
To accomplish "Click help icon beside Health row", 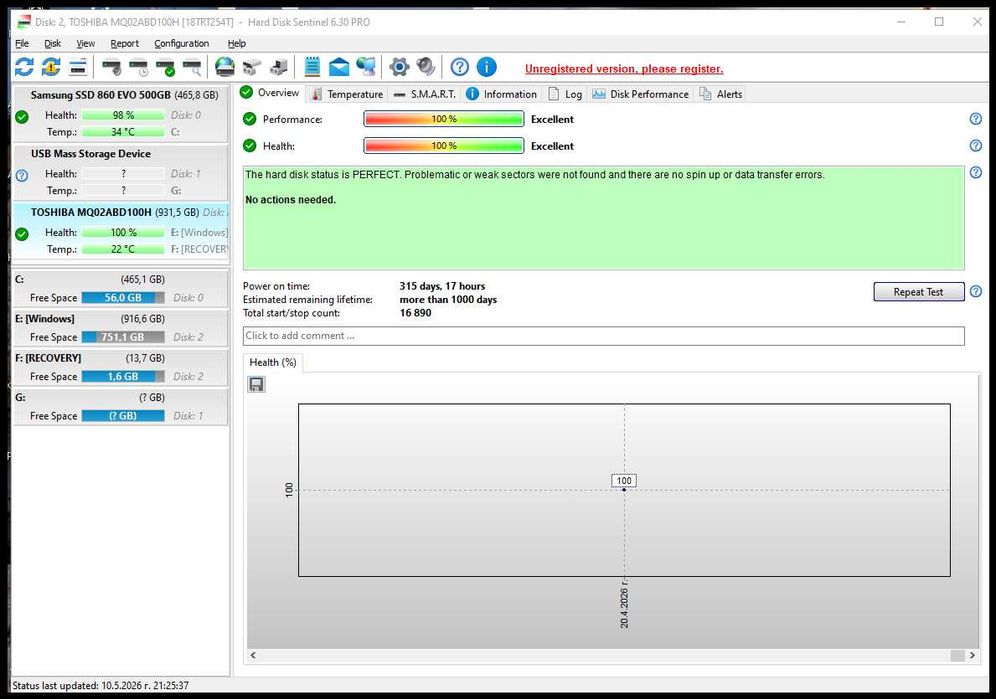I will 976,146.
